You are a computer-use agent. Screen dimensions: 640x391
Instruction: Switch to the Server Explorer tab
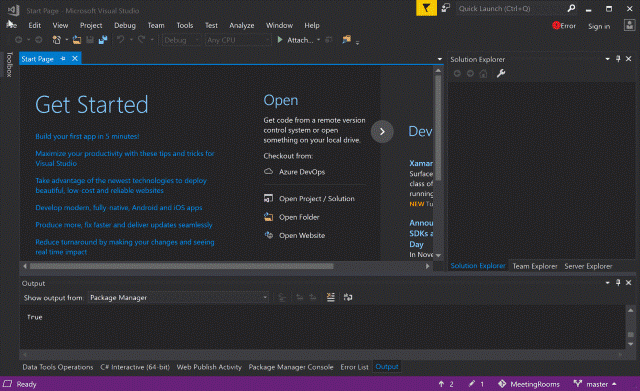588,266
